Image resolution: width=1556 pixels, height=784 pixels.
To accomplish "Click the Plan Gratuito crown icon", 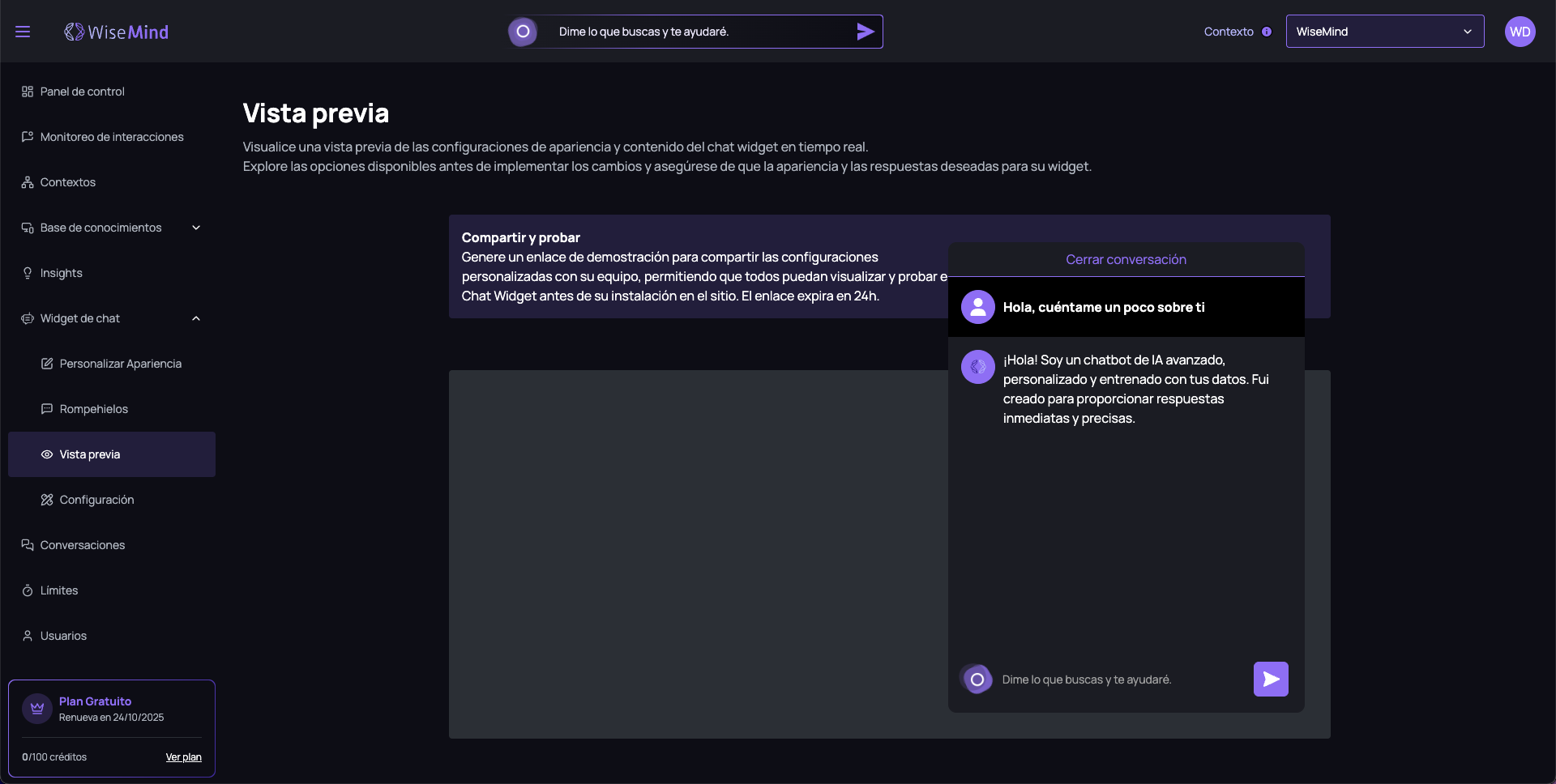I will click(37, 709).
